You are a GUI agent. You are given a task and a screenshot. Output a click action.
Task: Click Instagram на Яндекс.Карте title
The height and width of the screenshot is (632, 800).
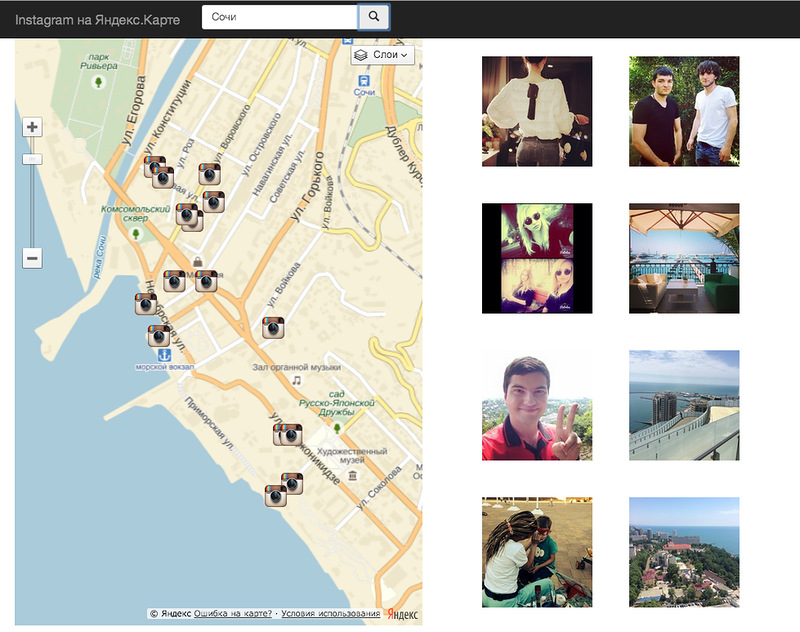tap(97, 18)
